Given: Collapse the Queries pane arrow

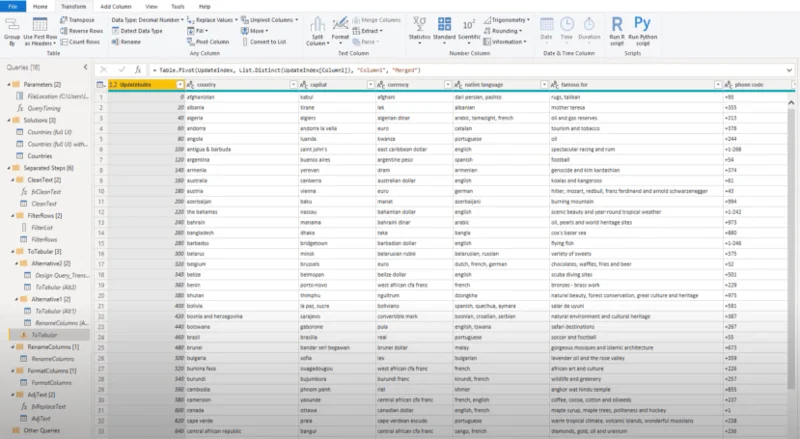Looking at the screenshot, I should point(85,67).
